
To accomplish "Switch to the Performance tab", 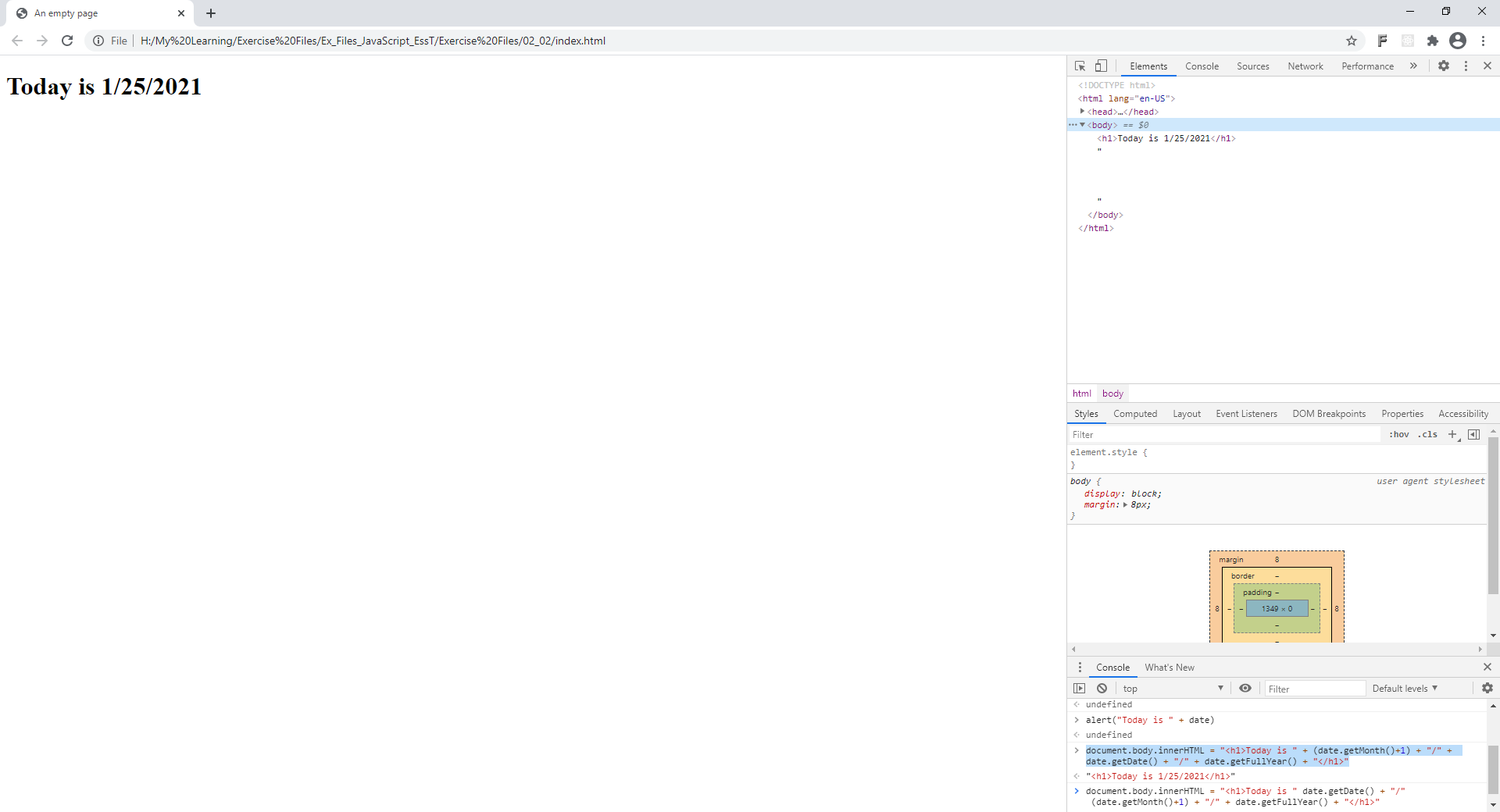I will tap(1367, 66).
